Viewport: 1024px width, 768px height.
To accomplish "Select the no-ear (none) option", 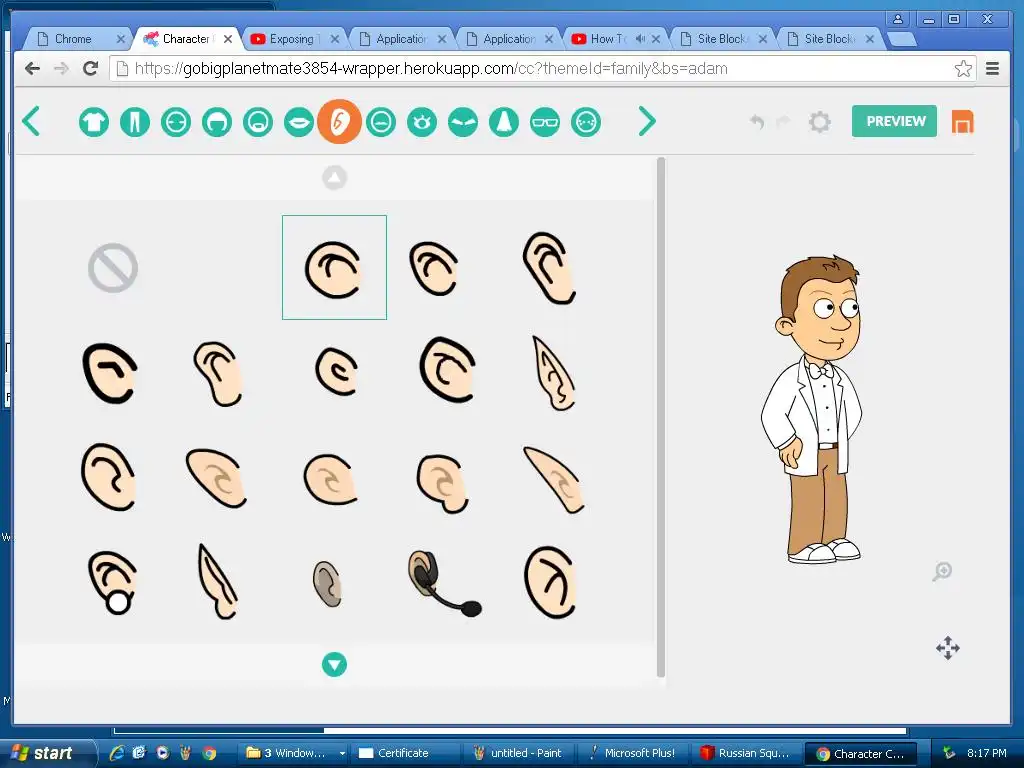I will tap(113, 268).
